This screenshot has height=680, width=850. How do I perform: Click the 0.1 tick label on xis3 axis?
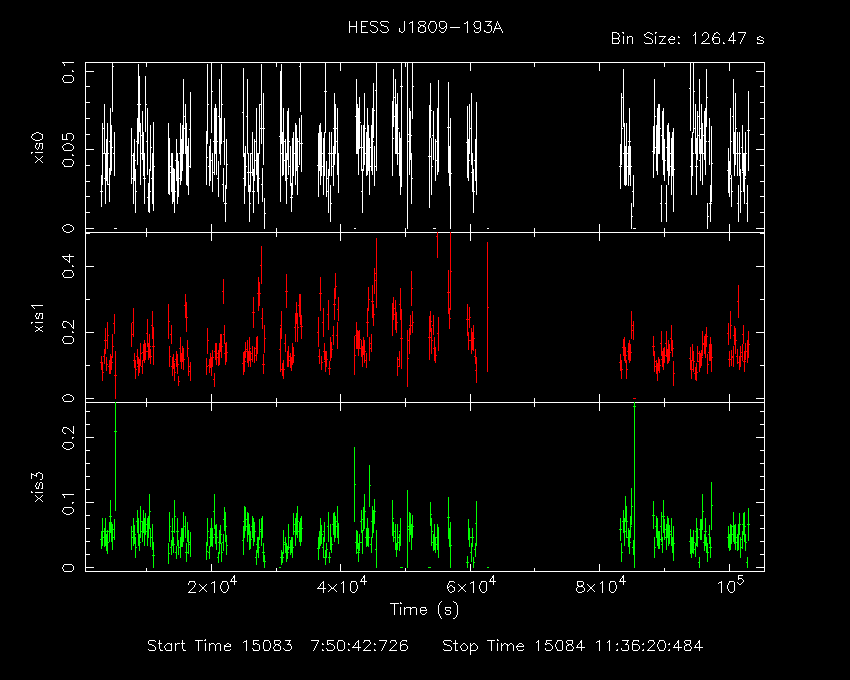tap(69, 503)
